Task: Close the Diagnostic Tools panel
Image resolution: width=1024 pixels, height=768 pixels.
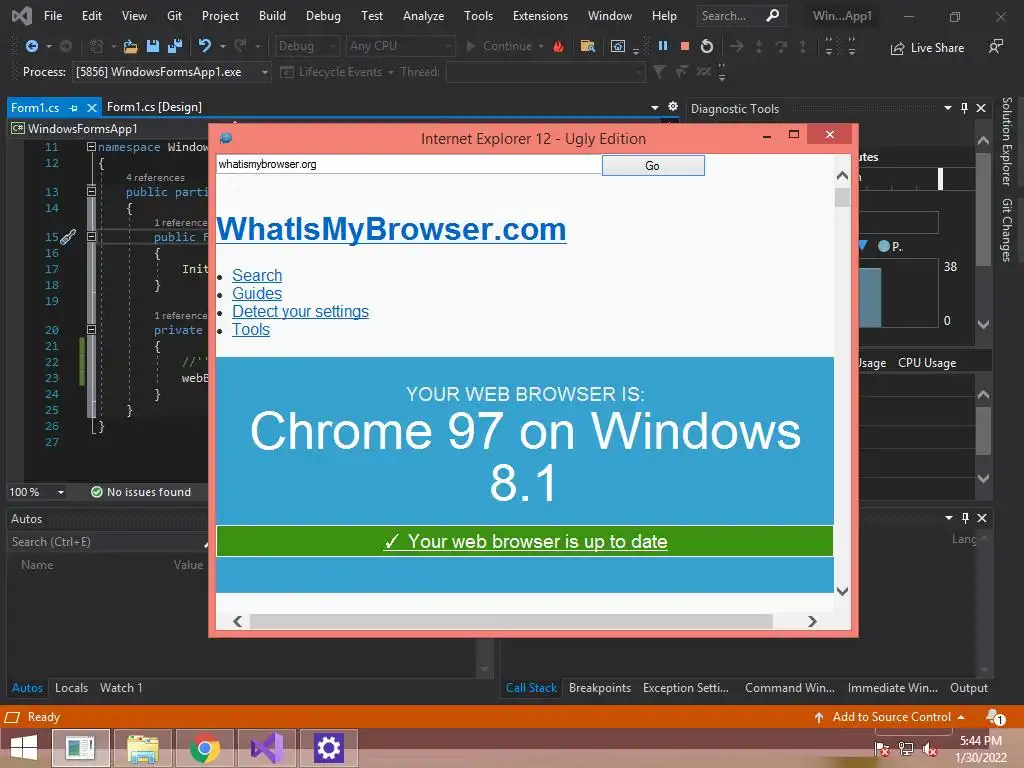Action: click(x=981, y=108)
